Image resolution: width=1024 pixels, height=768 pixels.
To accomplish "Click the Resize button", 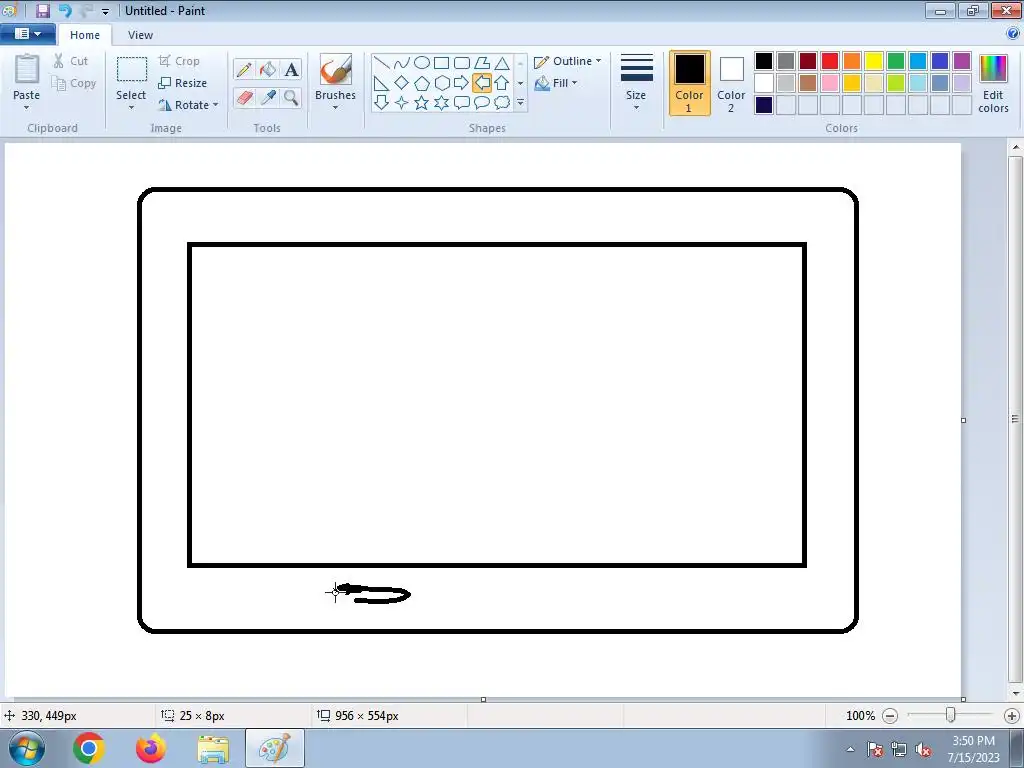I will pyautogui.click(x=183, y=83).
